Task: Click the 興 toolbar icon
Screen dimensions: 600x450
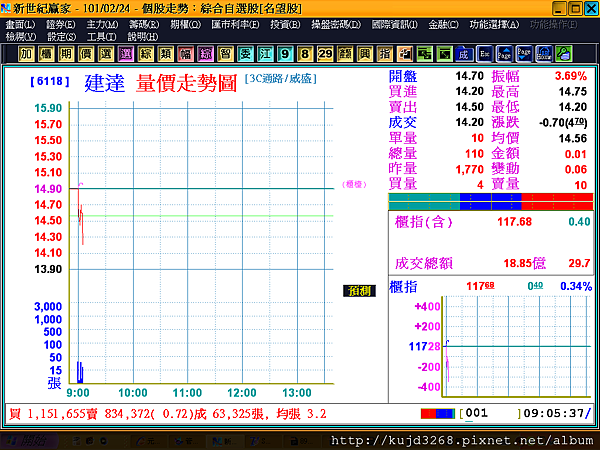Action: tap(365, 54)
